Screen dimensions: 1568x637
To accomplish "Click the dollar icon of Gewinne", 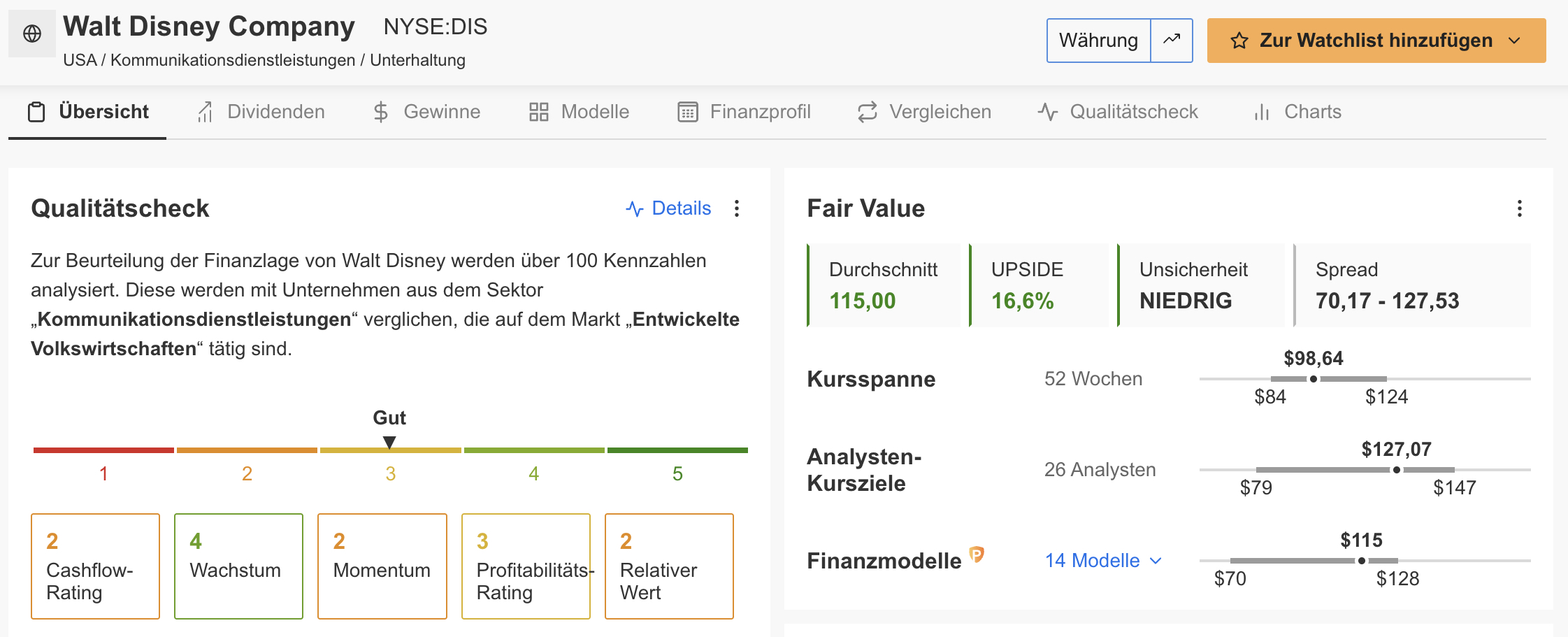I will tap(381, 112).
